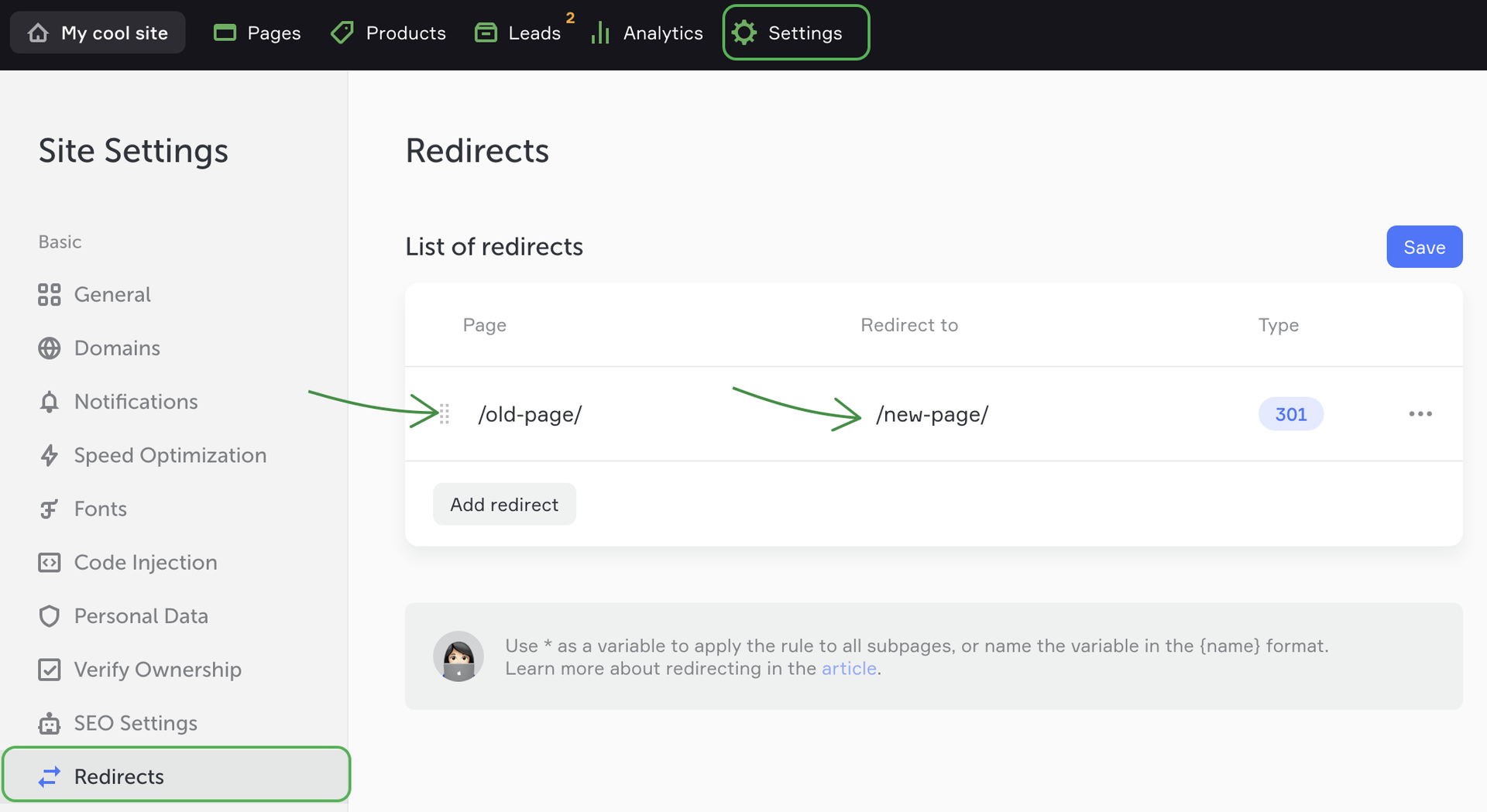This screenshot has width=1487, height=812.
Task: Click the home icon beside My cool site
Action: pyautogui.click(x=38, y=33)
